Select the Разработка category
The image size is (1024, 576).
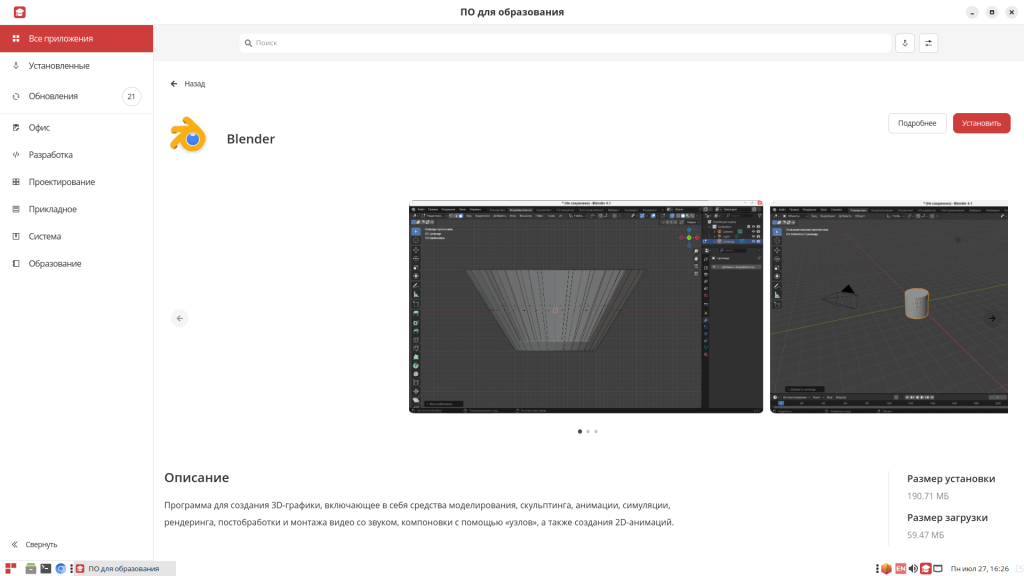(76, 155)
